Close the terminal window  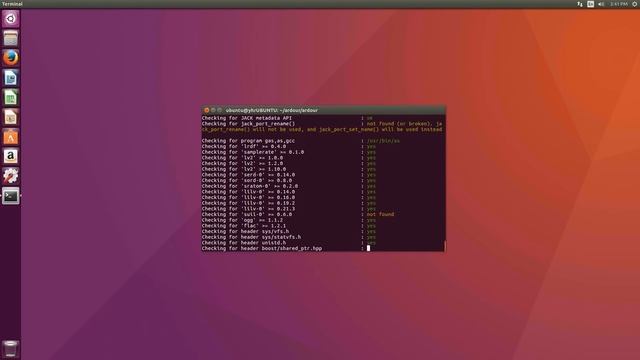[x=207, y=110]
